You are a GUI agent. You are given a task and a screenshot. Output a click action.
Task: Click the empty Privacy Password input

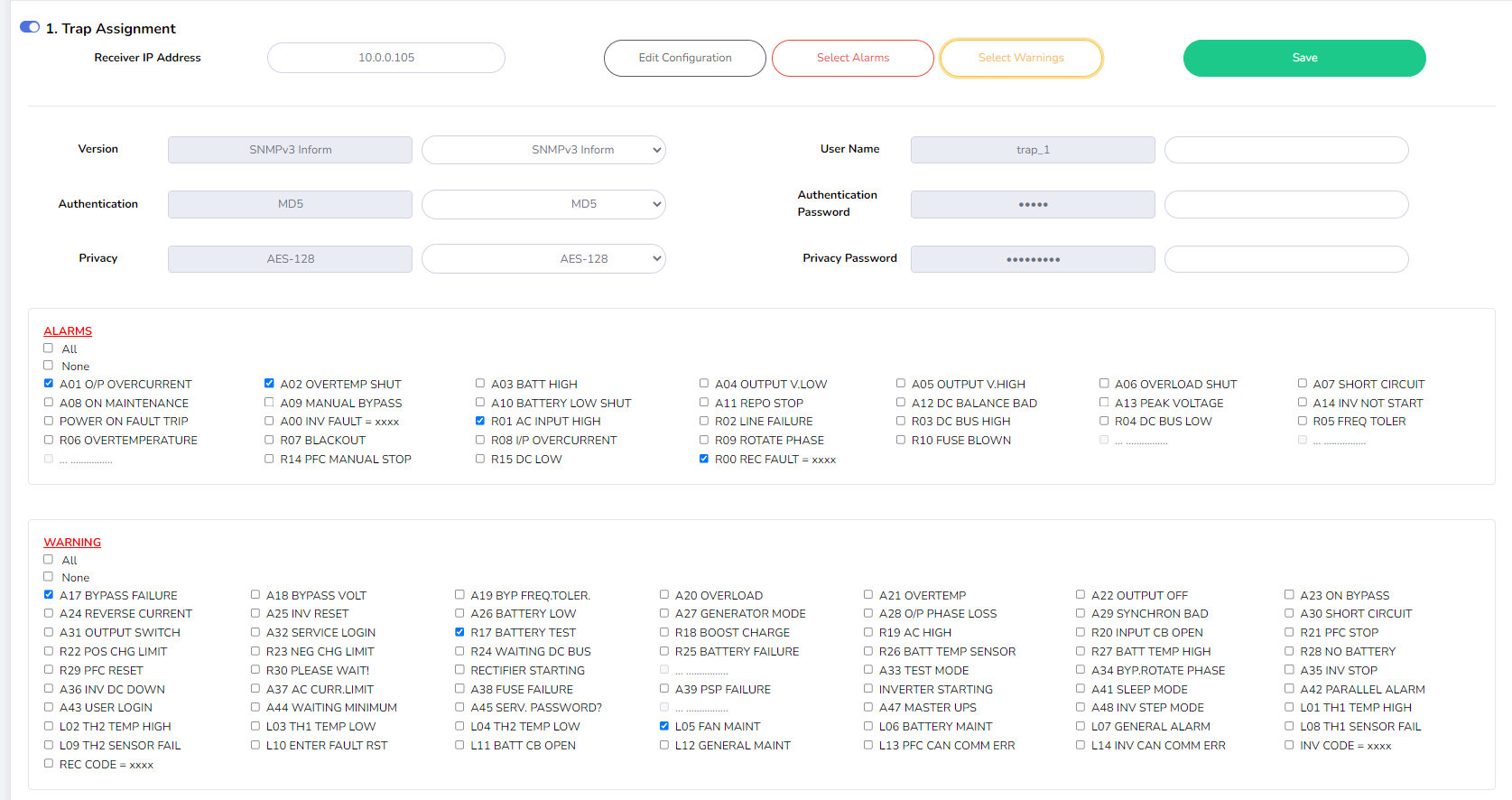tap(1286, 259)
